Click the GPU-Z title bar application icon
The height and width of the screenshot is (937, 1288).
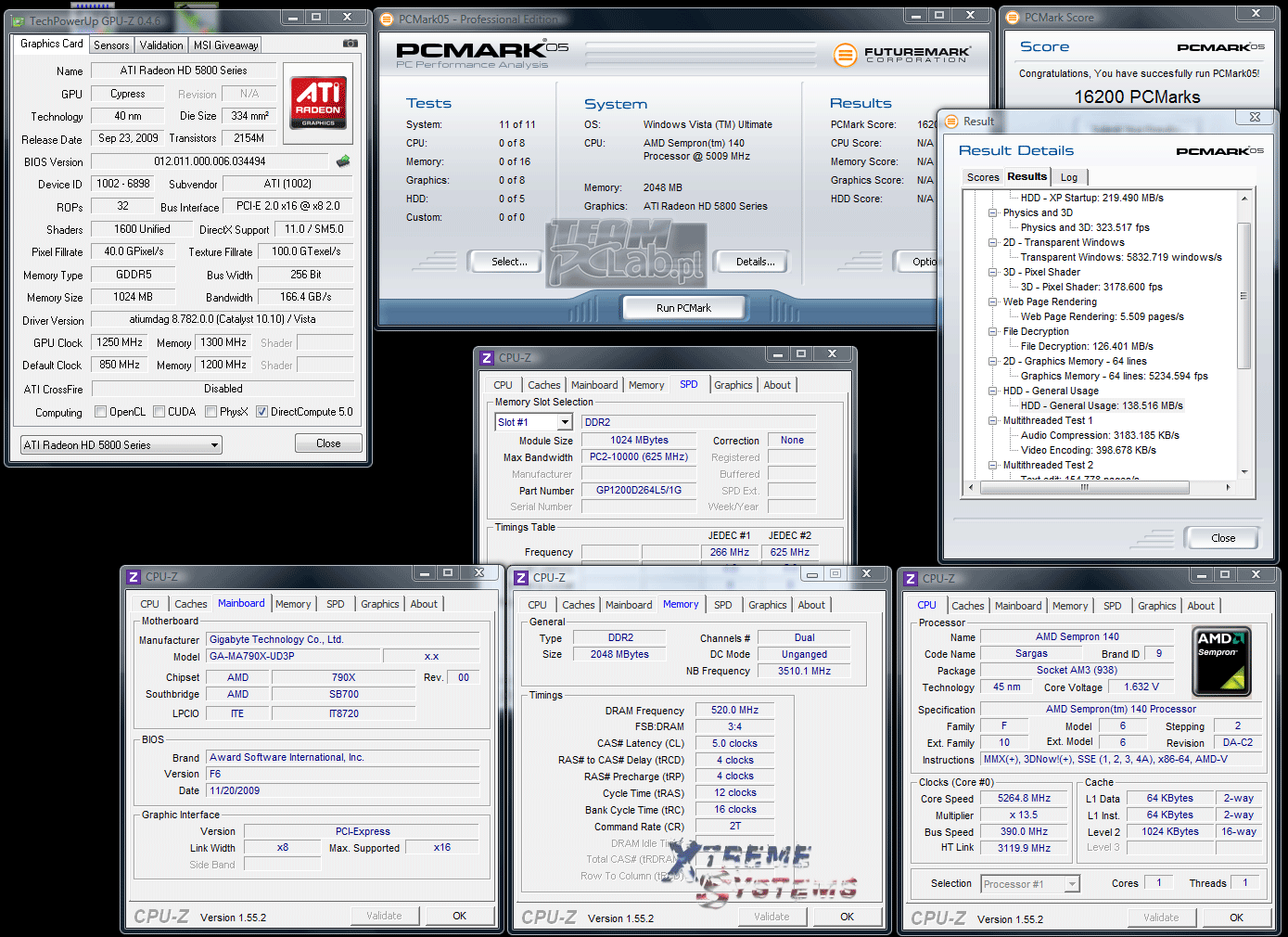pyautogui.click(x=18, y=20)
